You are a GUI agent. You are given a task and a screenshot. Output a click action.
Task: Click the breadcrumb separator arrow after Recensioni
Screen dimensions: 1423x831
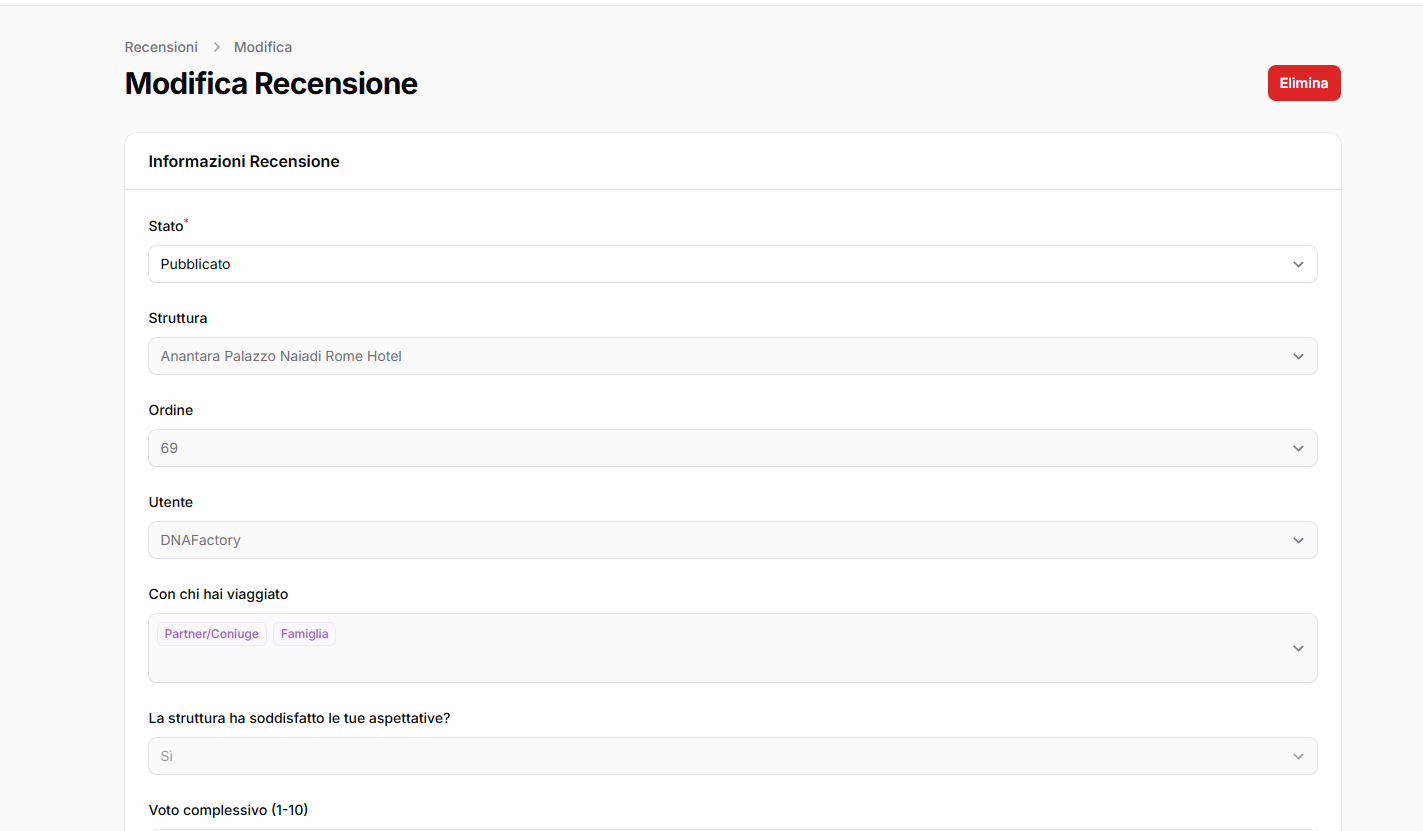click(x=216, y=47)
